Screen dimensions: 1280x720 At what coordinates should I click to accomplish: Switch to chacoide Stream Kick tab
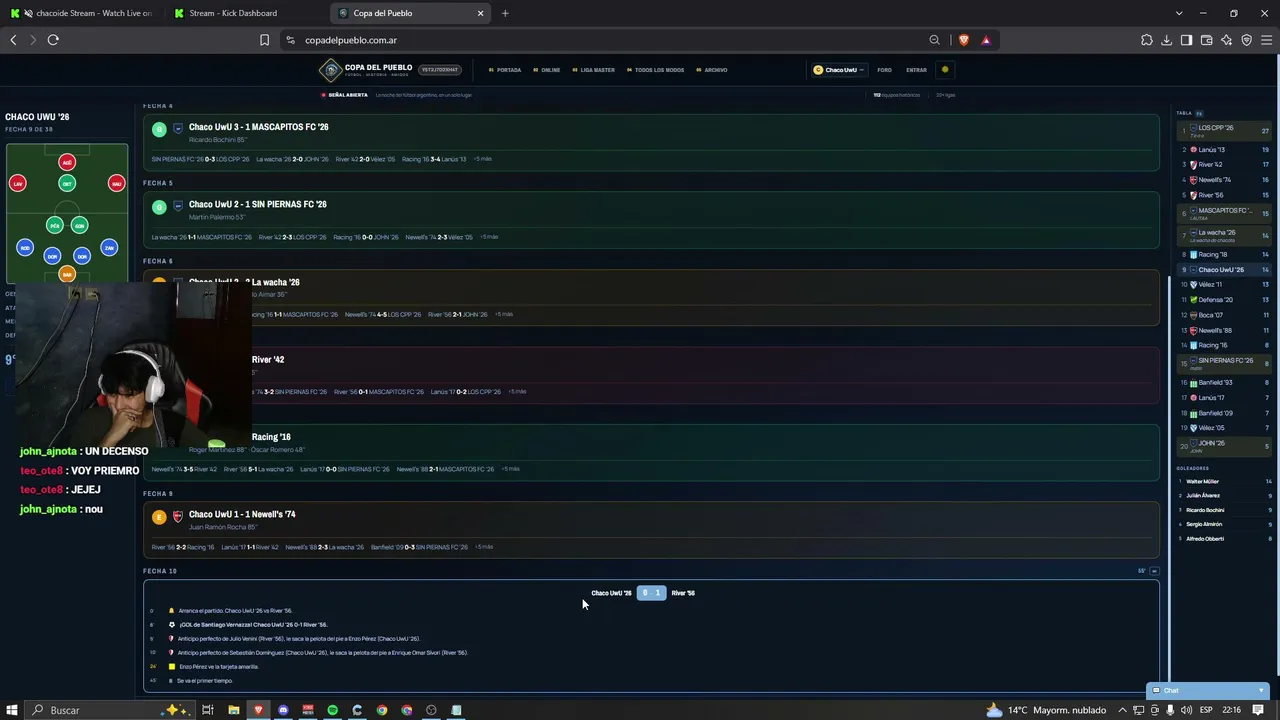point(81,13)
